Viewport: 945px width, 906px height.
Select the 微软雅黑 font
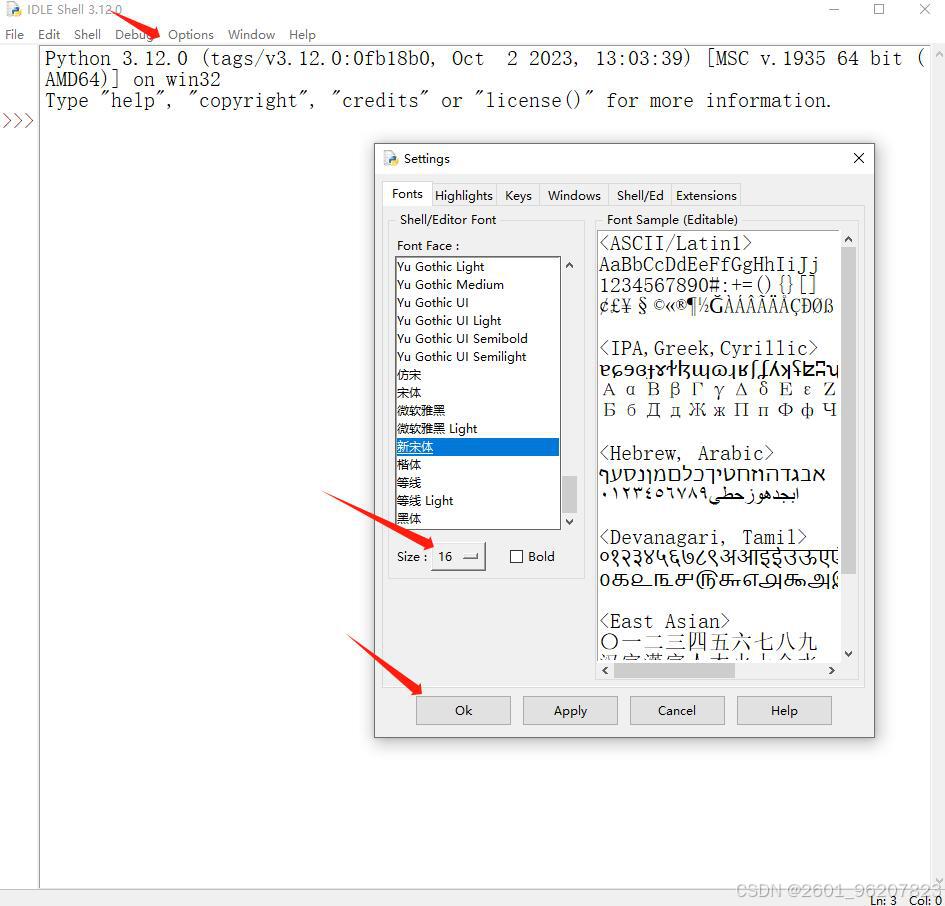coord(477,411)
